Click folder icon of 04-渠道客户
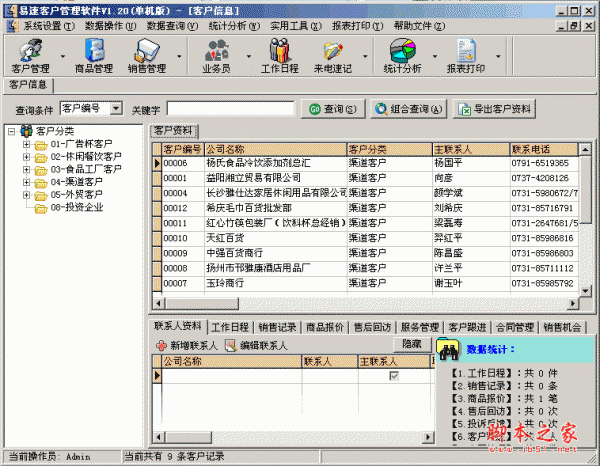Image resolution: width=600 pixels, height=466 pixels. point(41,183)
